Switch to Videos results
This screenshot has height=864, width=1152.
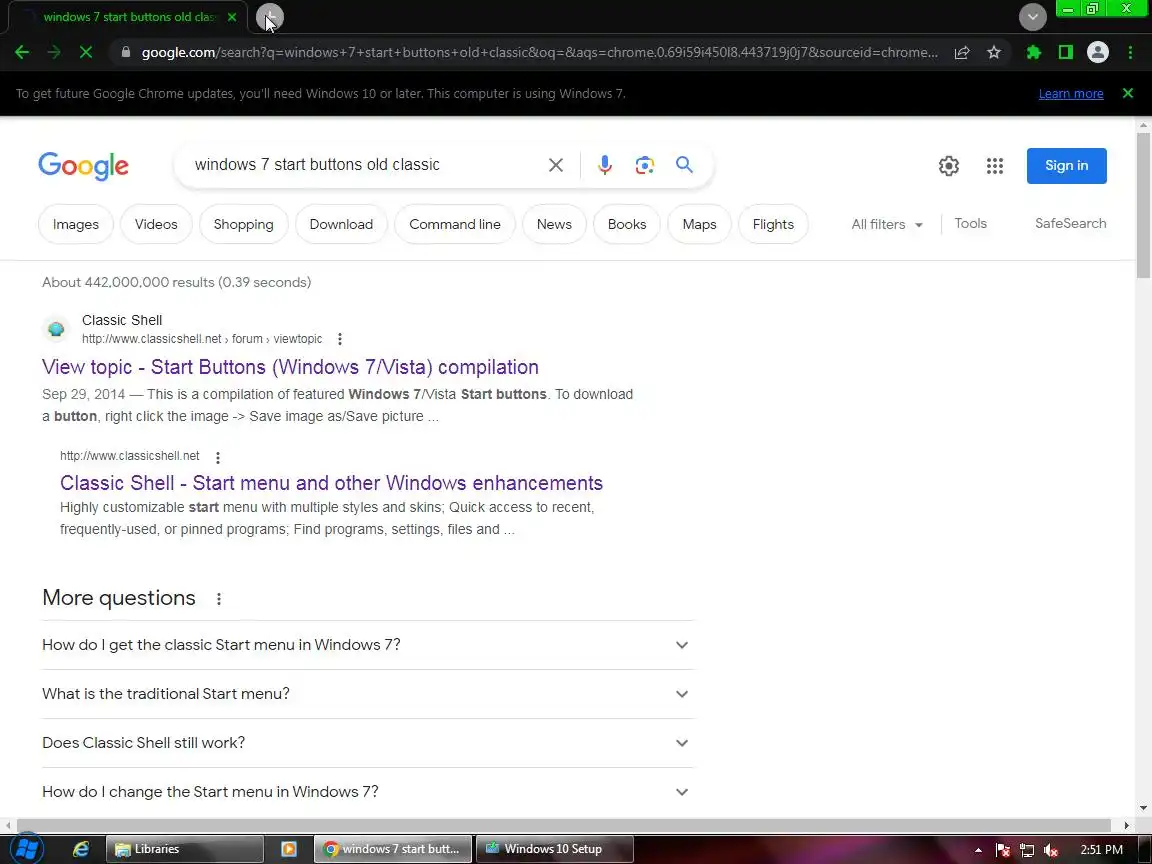(156, 224)
